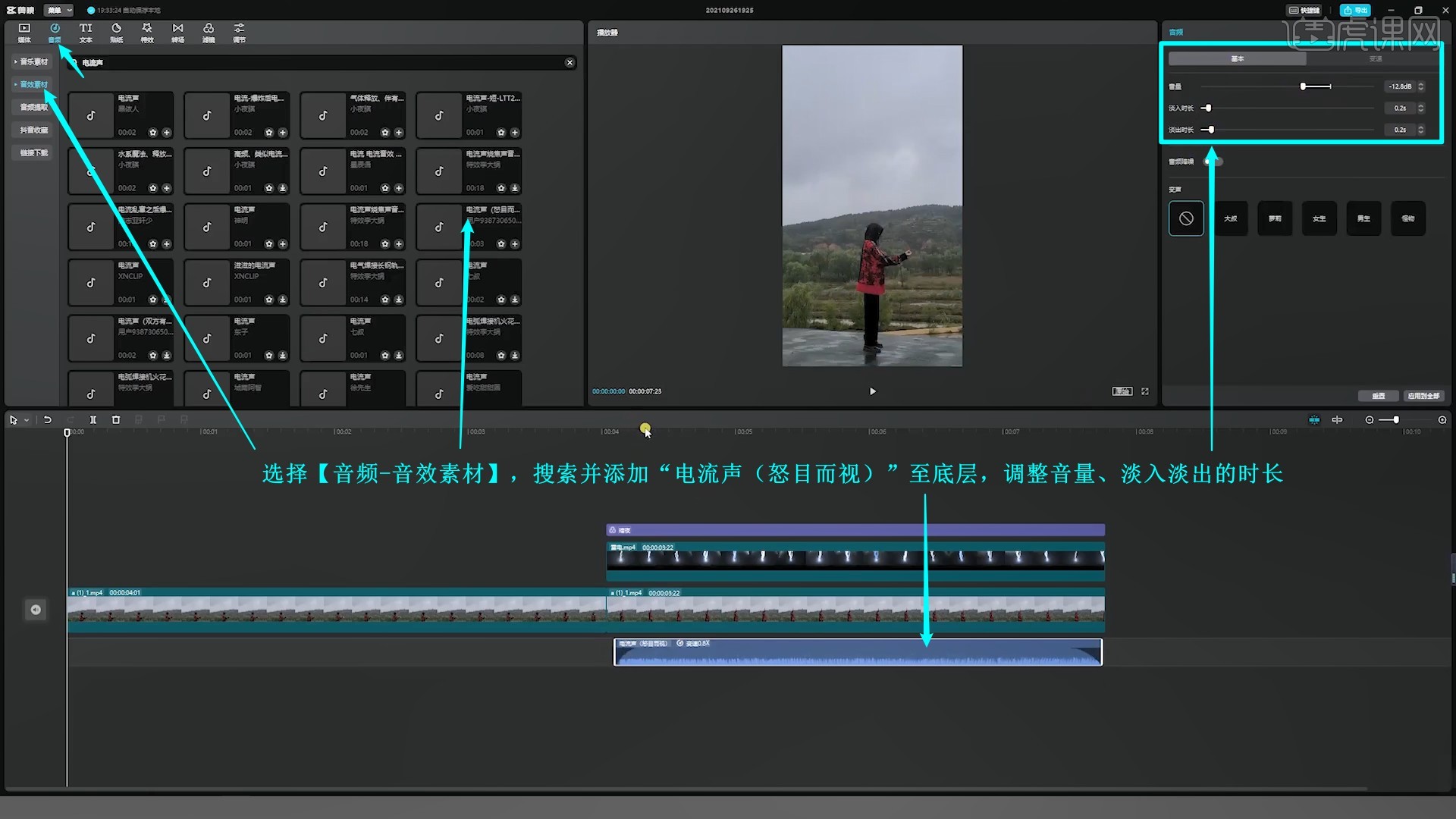
Task: Switch to the 音频 (Audio) tab
Action: [55, 33]
